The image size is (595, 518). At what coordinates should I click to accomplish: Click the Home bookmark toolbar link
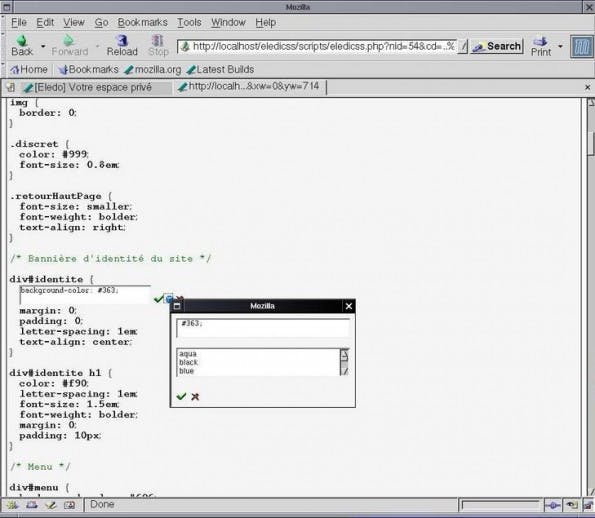click(29, 69)
